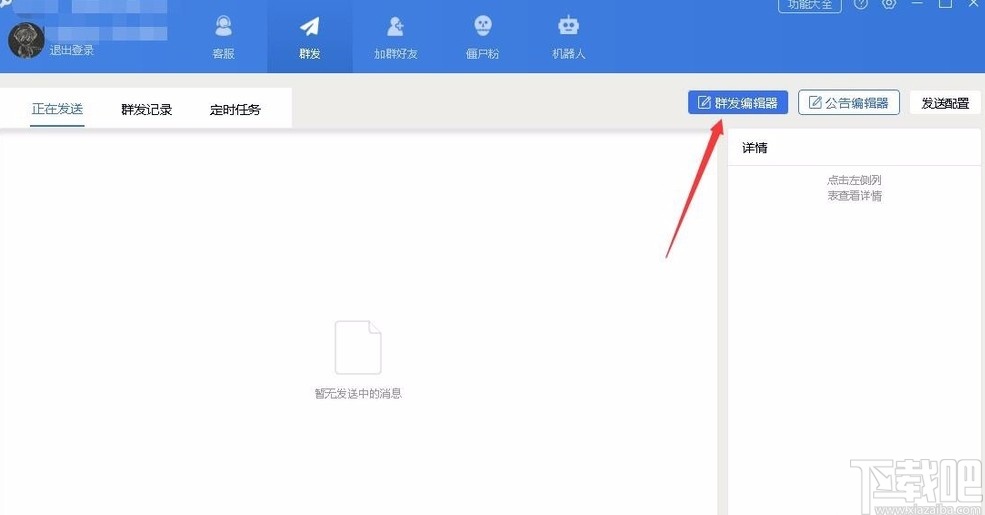Open the 客服 customer service section
Image resolution: width=985 pixels, height=515 pixels.
pos(224,38)
